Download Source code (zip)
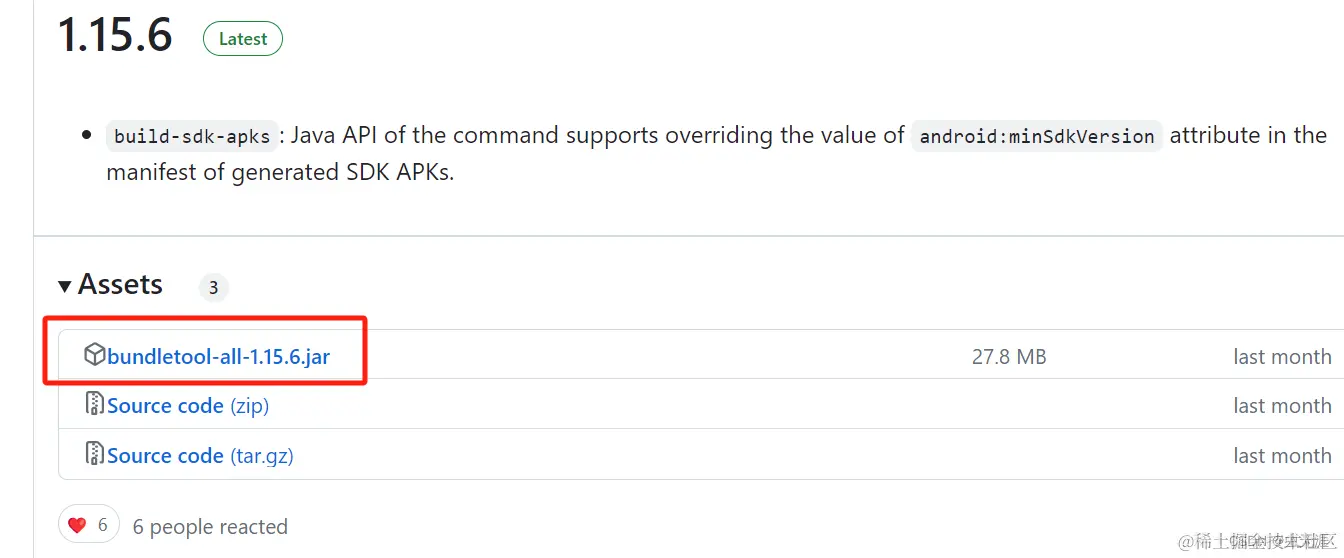Image resolution: width=1344 pixels, height=558 pixels. 188,405
